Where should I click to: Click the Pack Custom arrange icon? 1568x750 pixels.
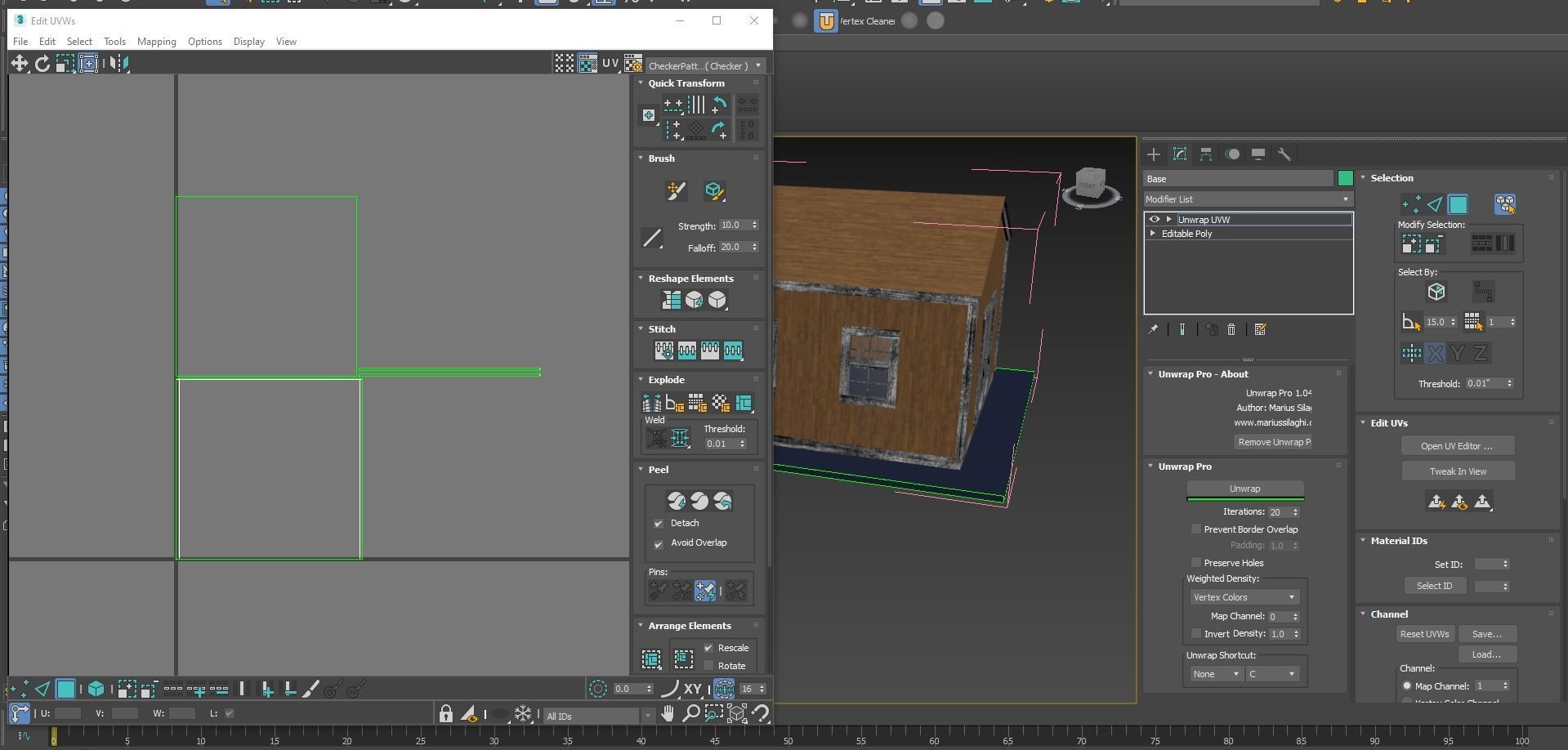point(651,658)
